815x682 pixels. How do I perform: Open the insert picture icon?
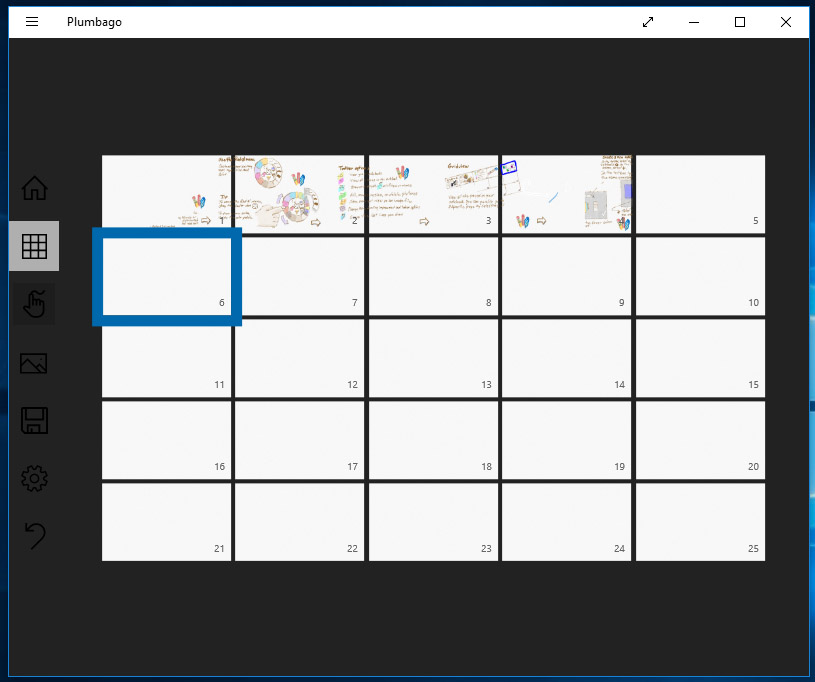pos(34,363)
